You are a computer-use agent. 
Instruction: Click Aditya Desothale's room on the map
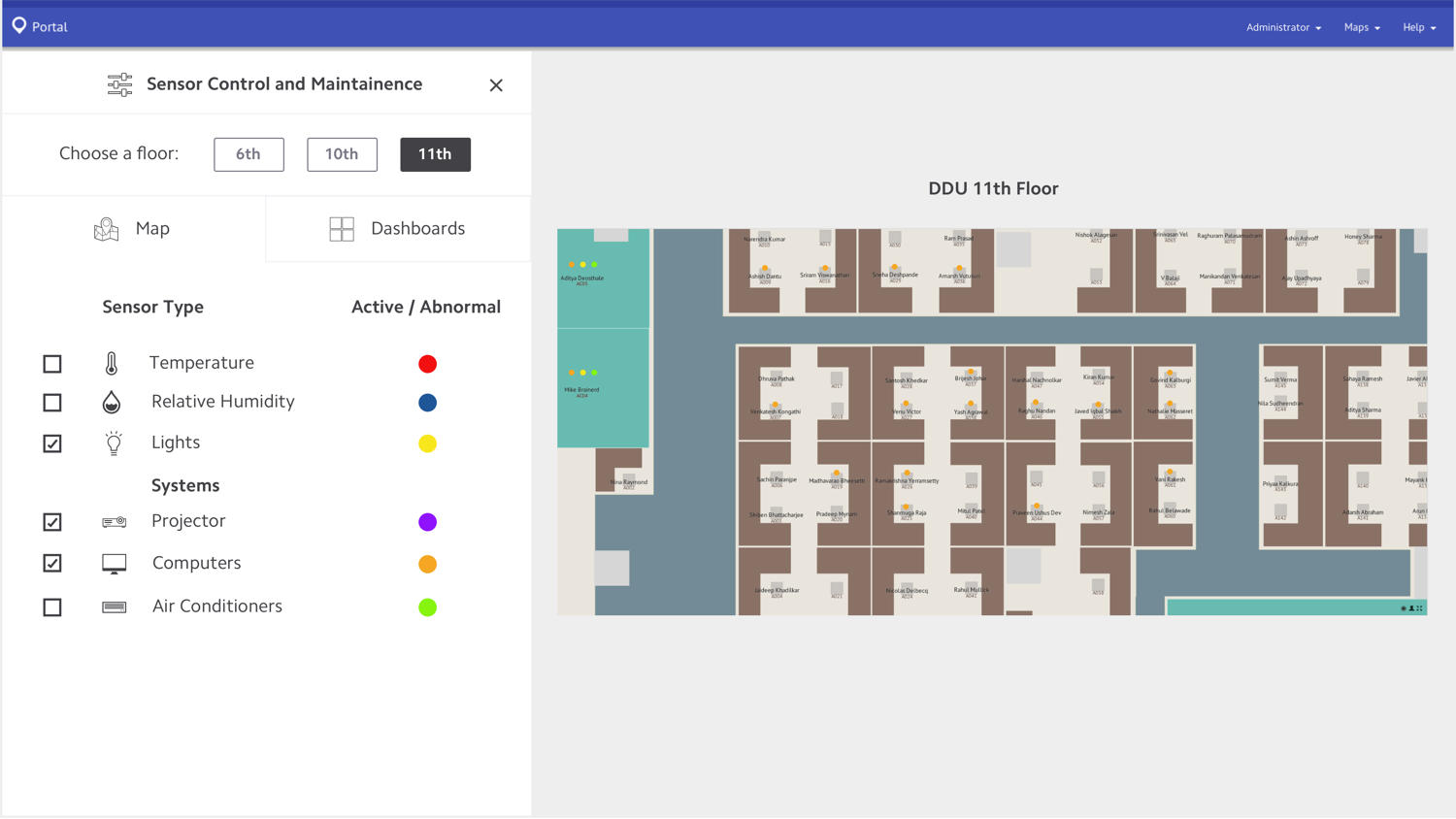point(603,278)
